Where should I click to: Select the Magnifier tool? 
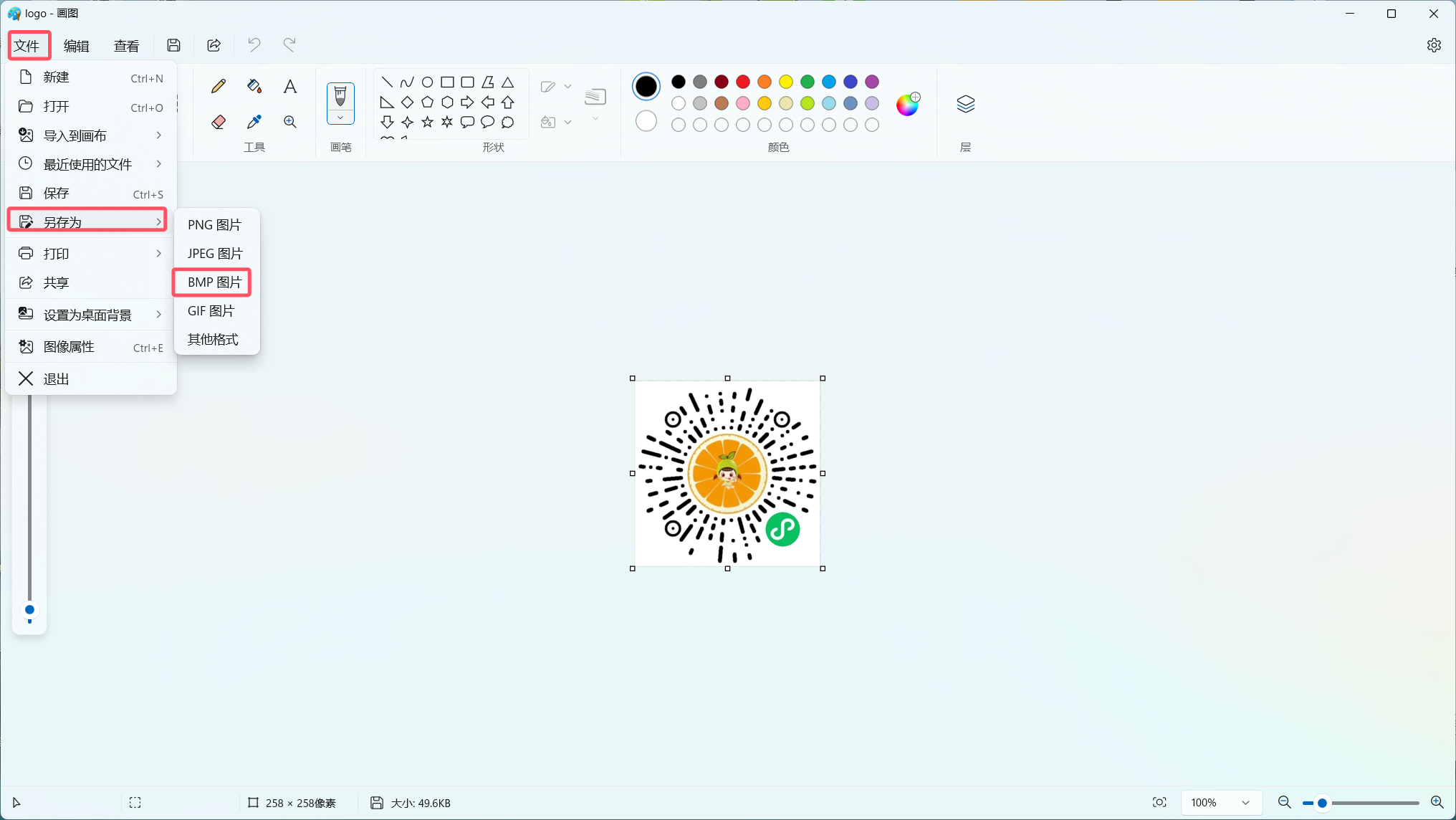coord(290,122)
